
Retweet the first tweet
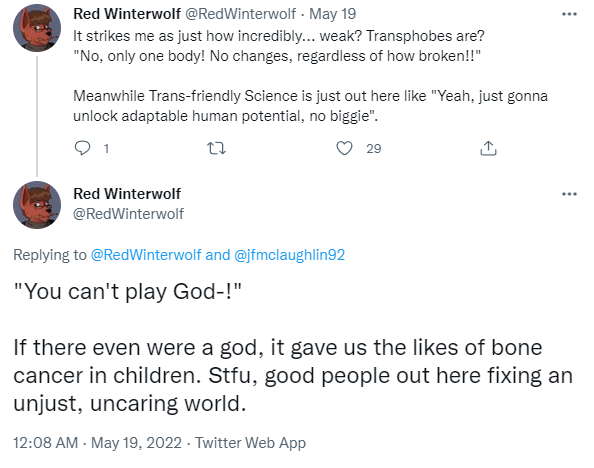(x=216, y=148)
